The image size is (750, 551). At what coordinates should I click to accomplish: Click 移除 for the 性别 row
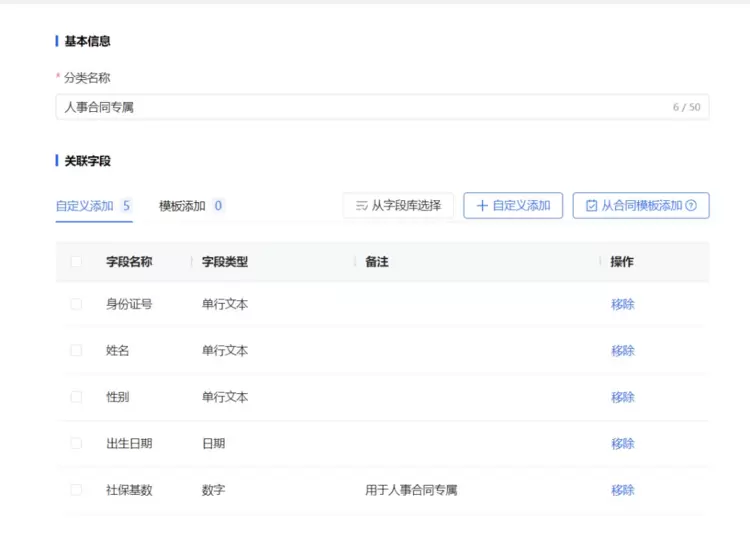point(622,397)
